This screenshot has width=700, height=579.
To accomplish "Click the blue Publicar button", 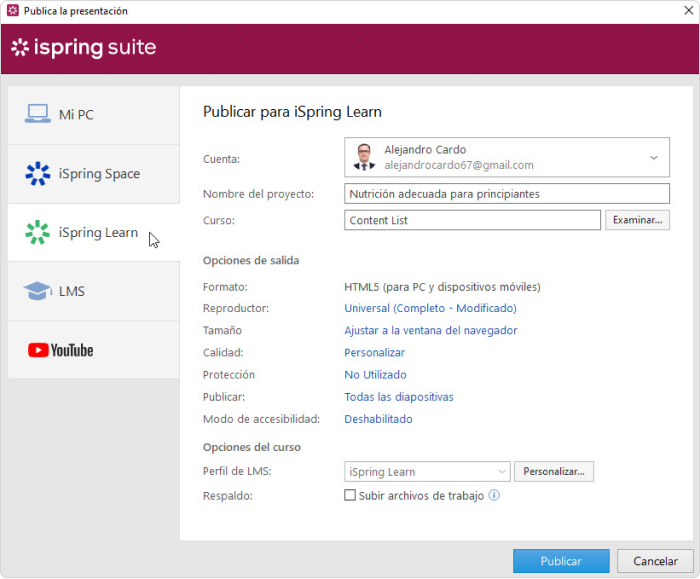I will point(561,561).
